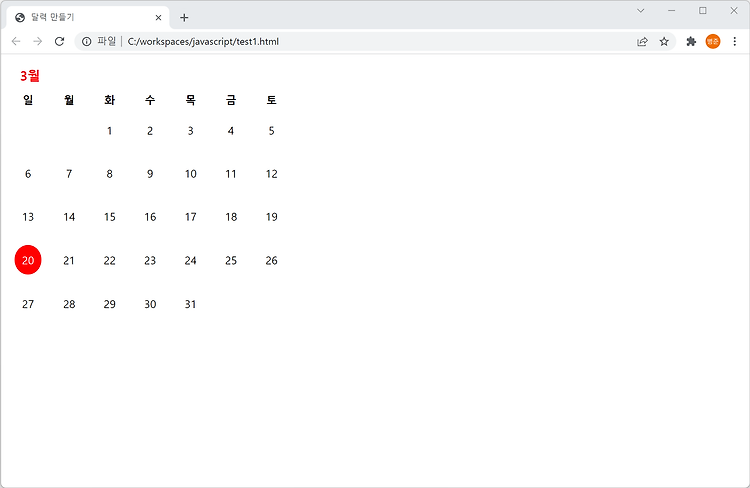Bookmark this page with the star

pos(664,42)
